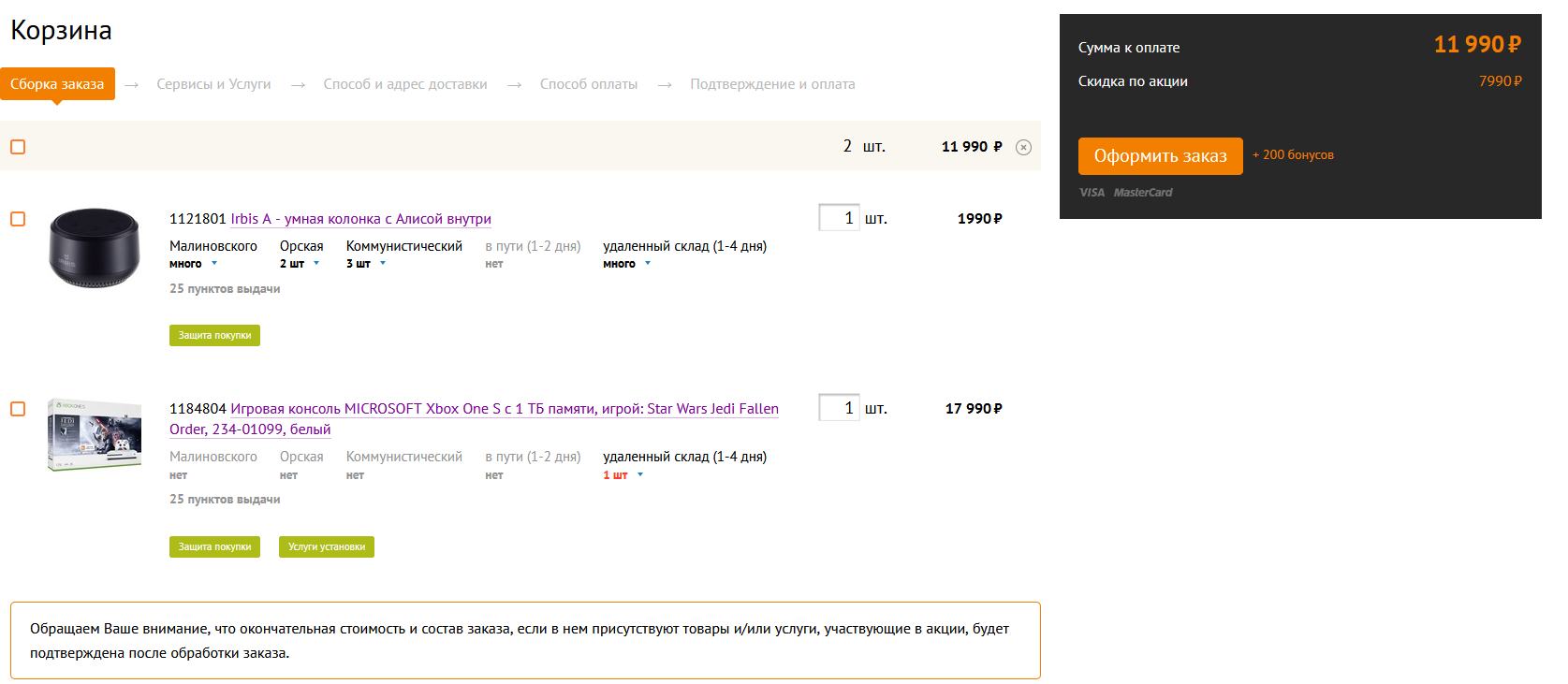Tick the checkbox for the Irbis A speaker
The width and height of the screenshot is (1568, 684).
click(x=18, y=219)
